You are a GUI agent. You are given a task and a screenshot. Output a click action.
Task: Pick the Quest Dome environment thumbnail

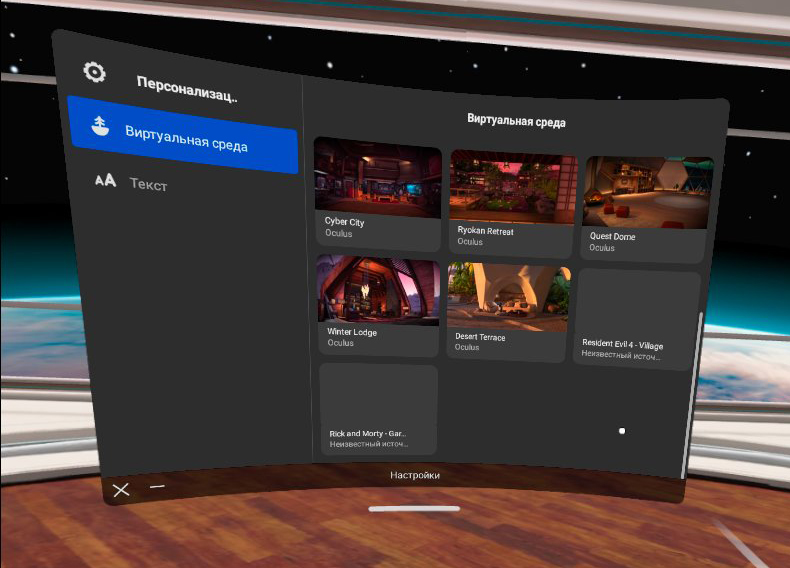tap(647, 192)
